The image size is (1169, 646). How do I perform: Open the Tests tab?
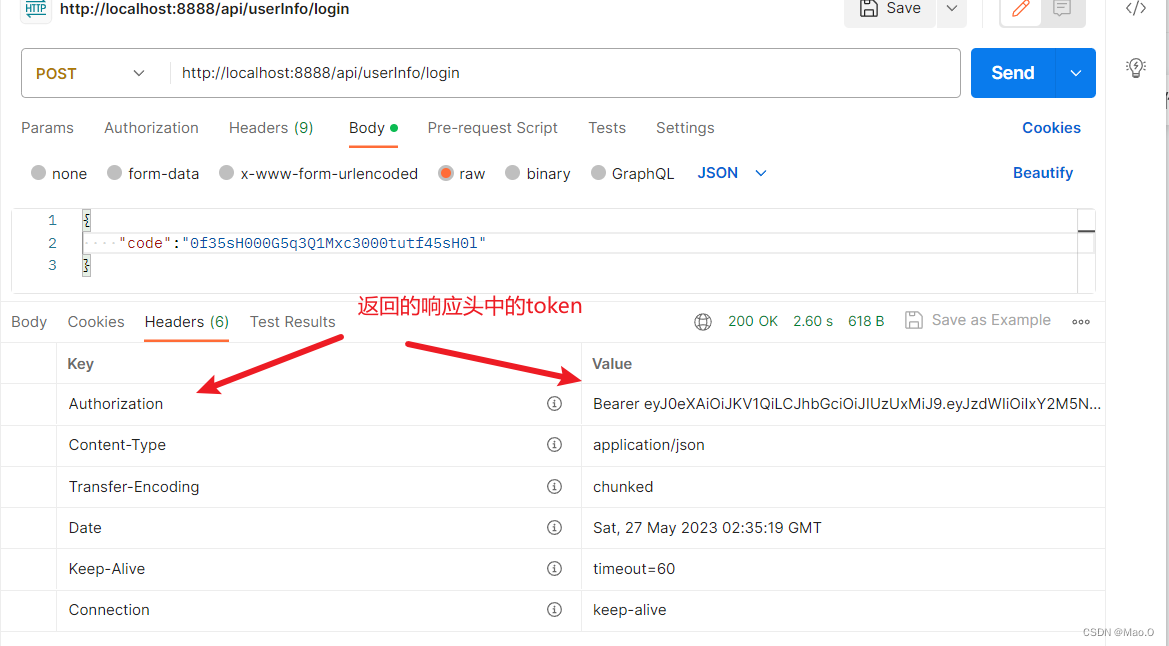tap(607, 128)
